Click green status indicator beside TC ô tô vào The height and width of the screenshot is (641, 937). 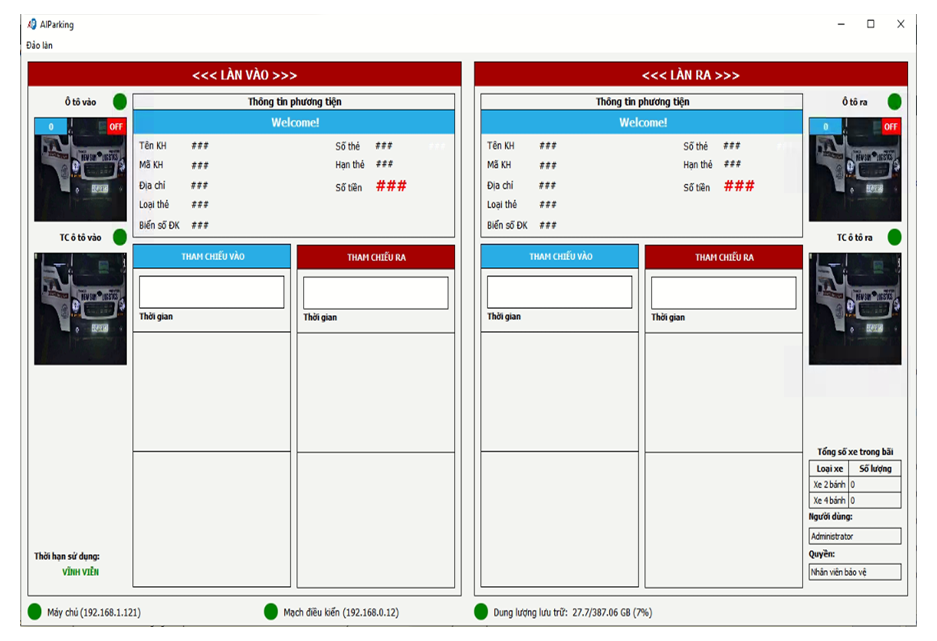(120, 237)
